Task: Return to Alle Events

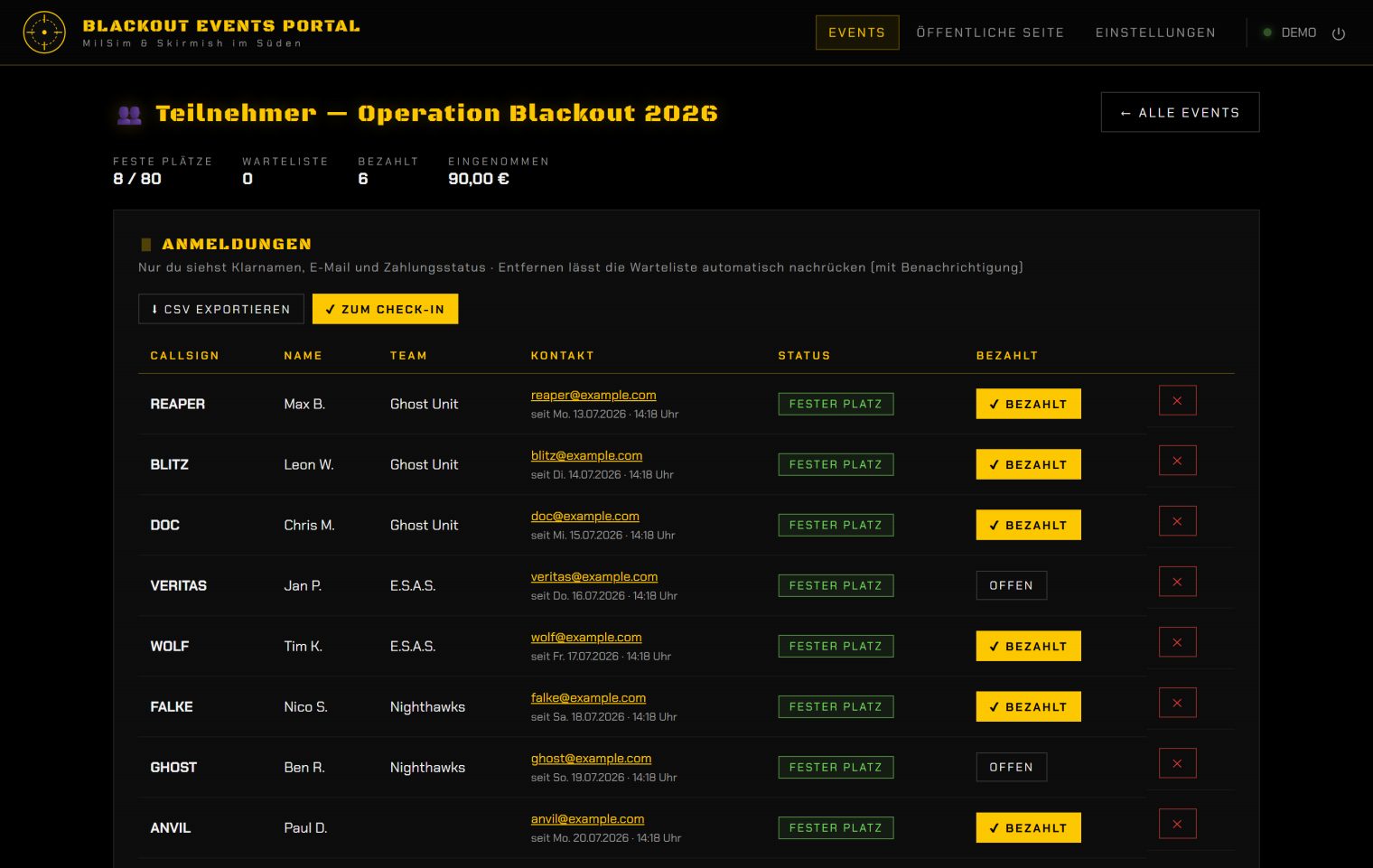Action: pyautogui.click(x=1180, y=112)
